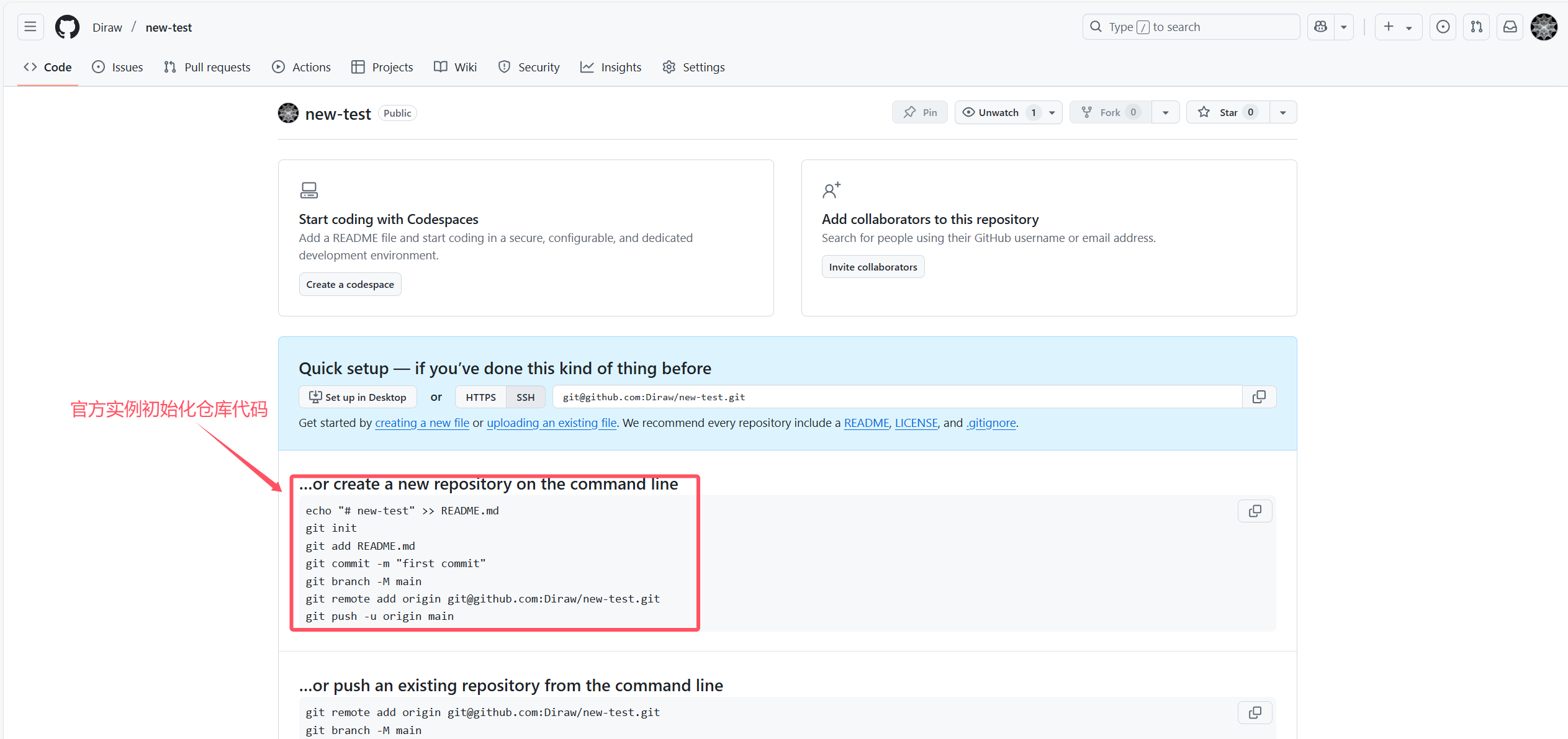Click the new-test repository title
The width and height of the screenshot is (1568, 739).
point(338,114)
